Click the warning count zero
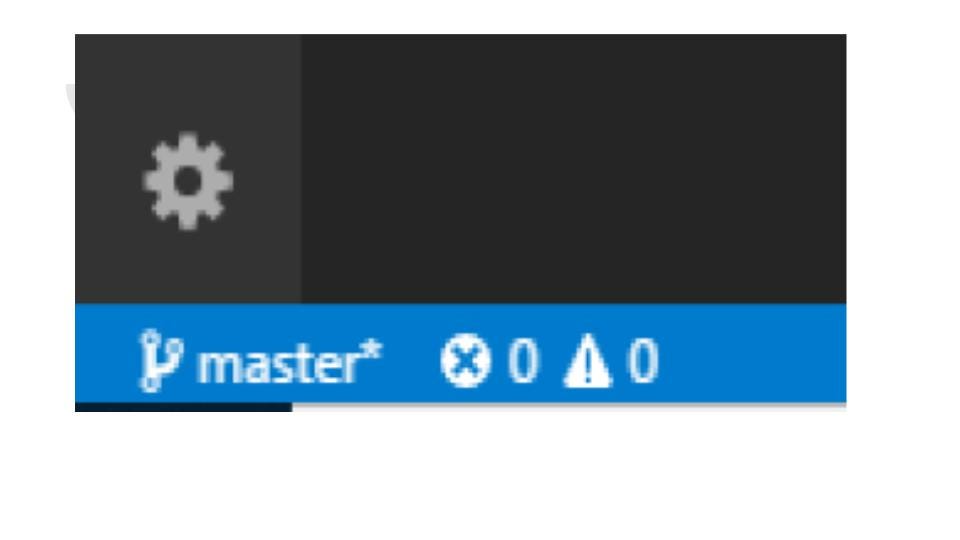Image resolution: width=960 pixels, height=540 pixels. click(x=642, y=361)
